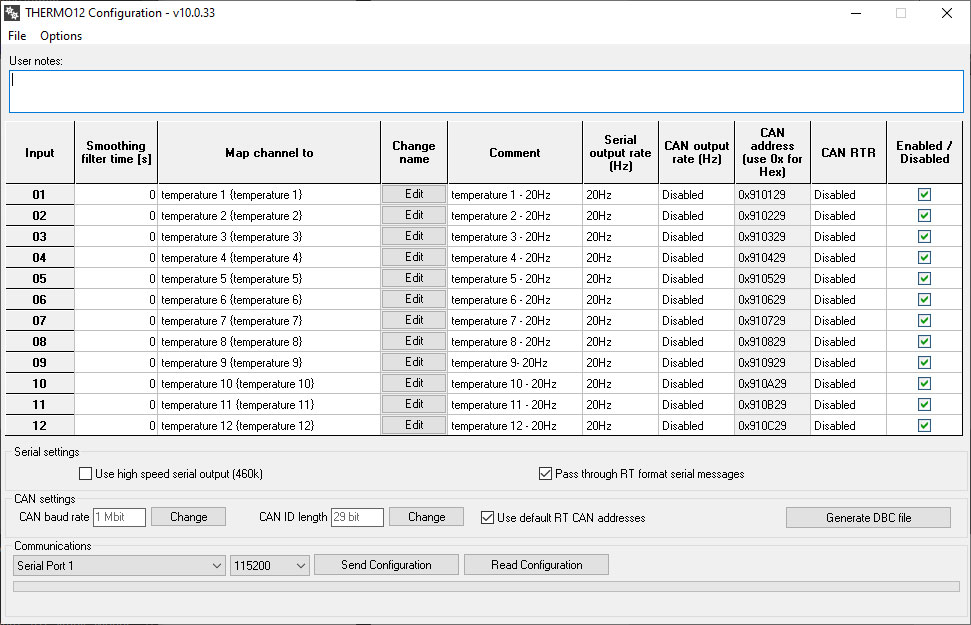971x625 pixels.
Task: Open the File menu
Action: (x=17, y=36)
